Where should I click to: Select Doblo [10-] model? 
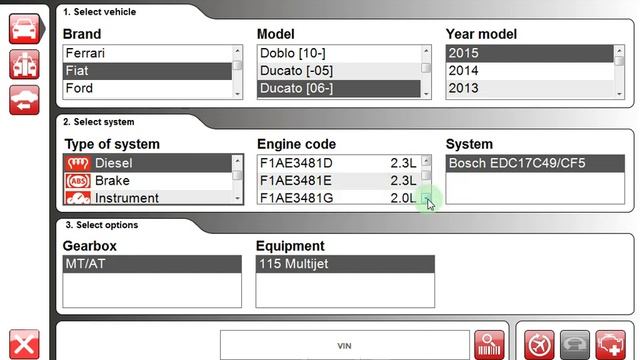point(339,53)
